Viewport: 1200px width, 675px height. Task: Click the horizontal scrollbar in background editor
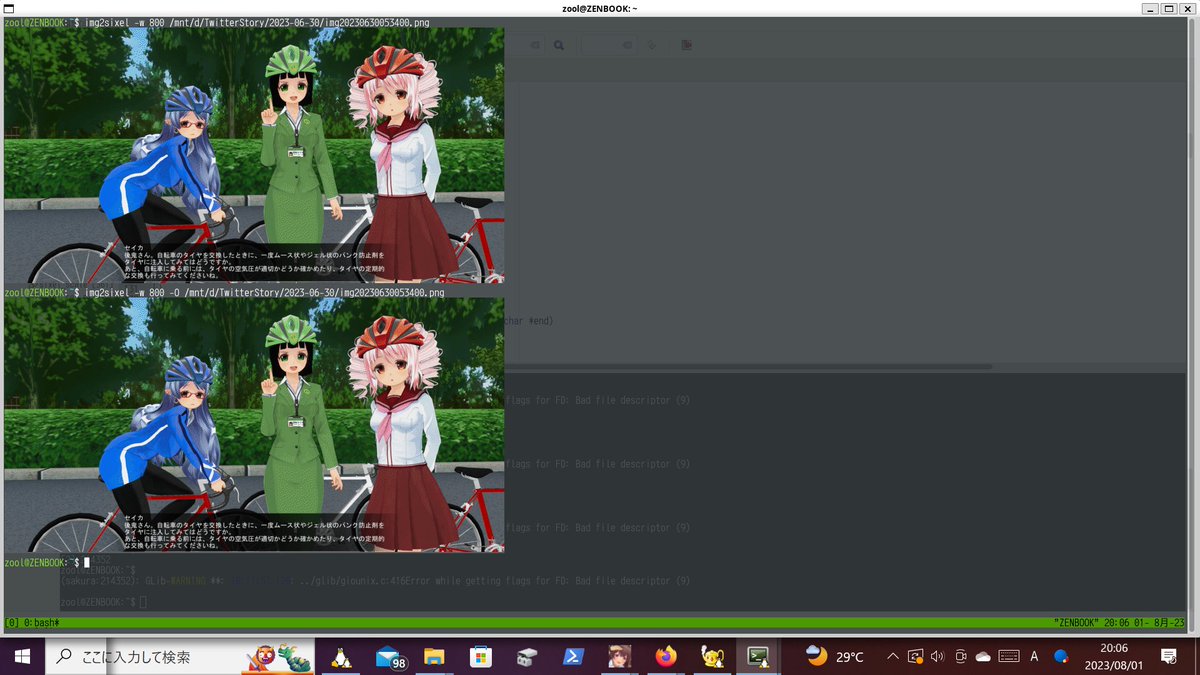[748, 367]
